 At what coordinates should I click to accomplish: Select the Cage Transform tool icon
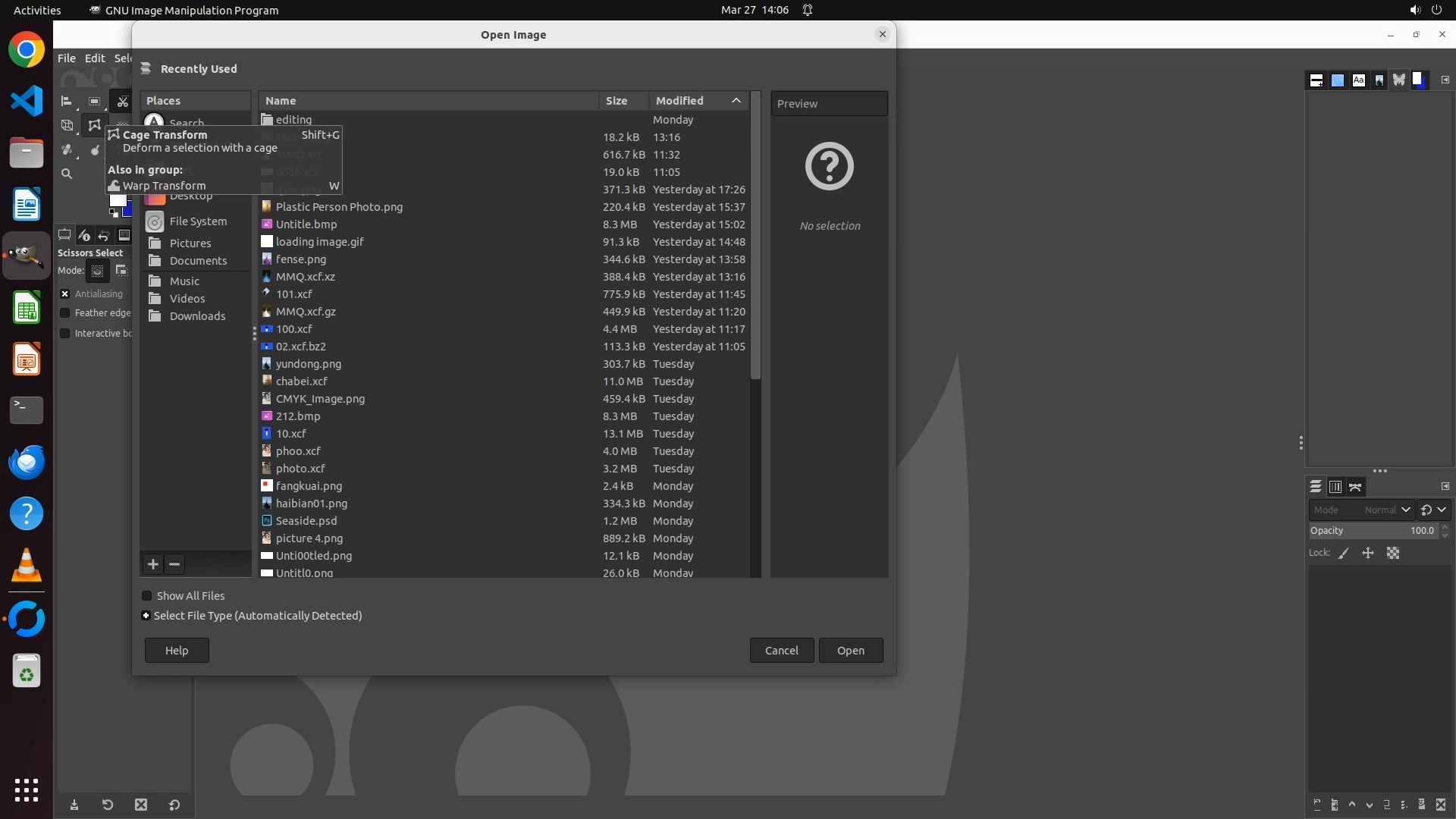[x=94, y=125]
